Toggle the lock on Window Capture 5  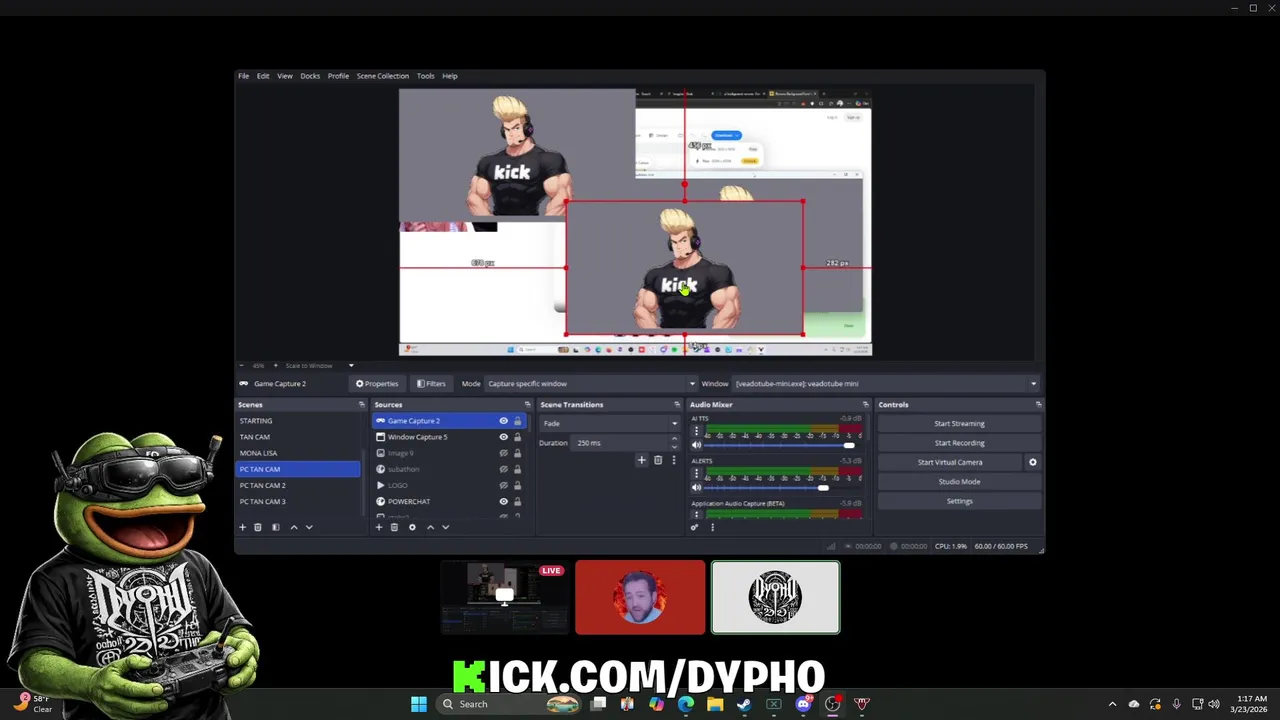point(517,437)
